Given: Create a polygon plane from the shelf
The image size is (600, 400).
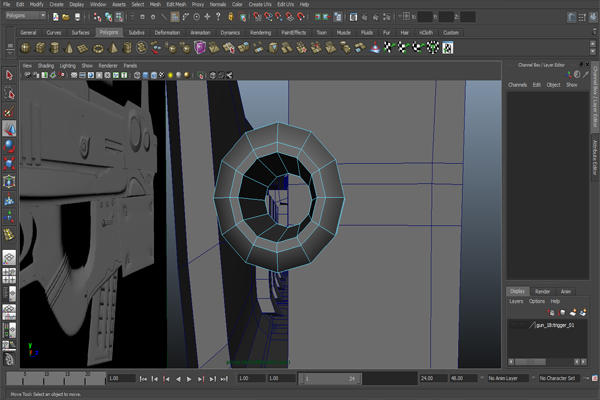Looking at the screenshot, I should [83, 48].
